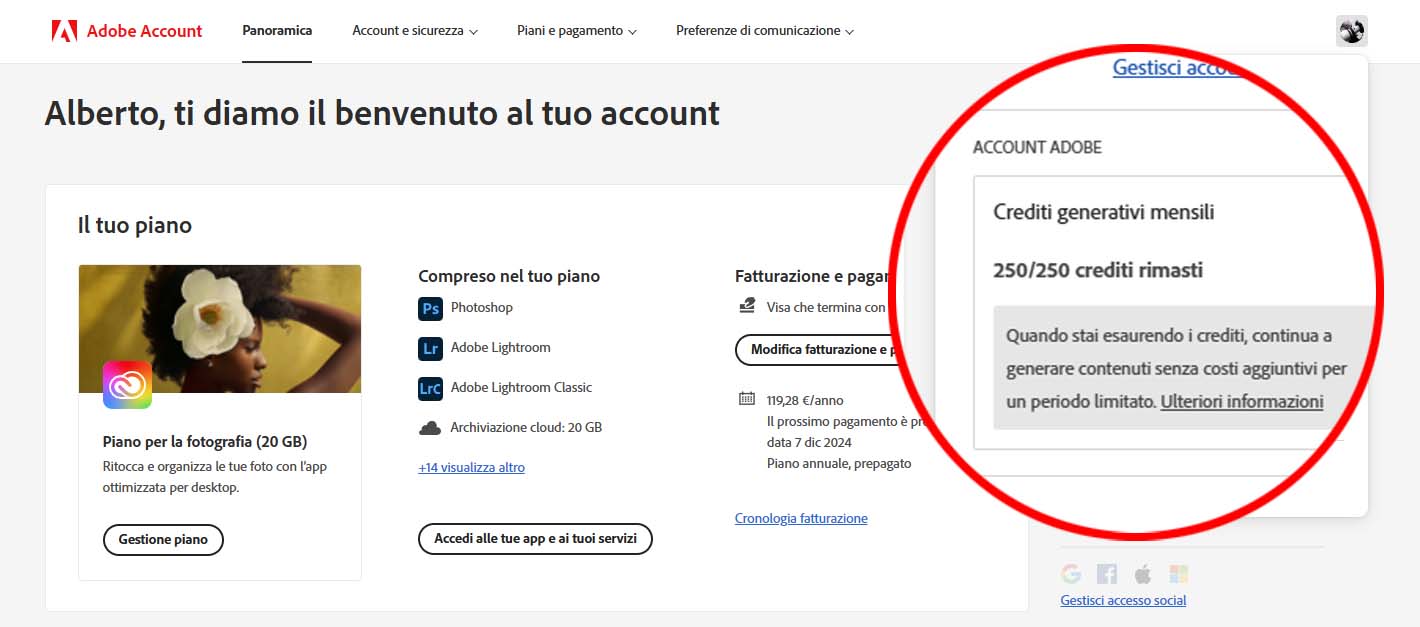
Task: Click the Adobe Lightroom Lr icon
Action: click(x=430, y=348)
